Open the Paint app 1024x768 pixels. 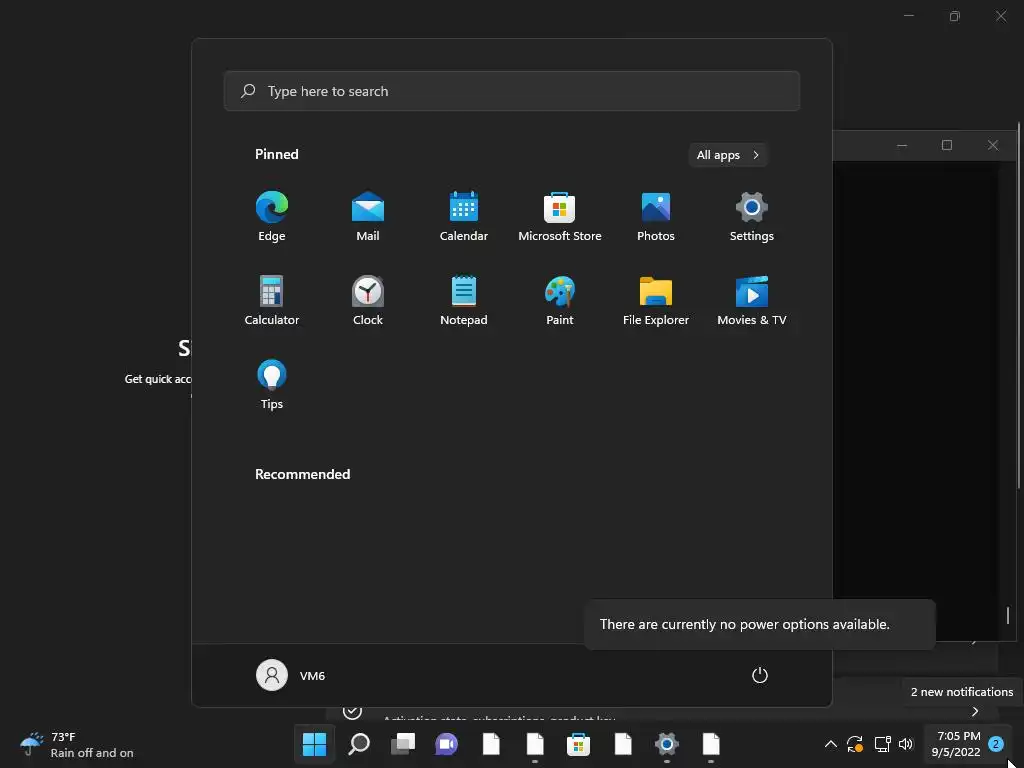(560, 300)
